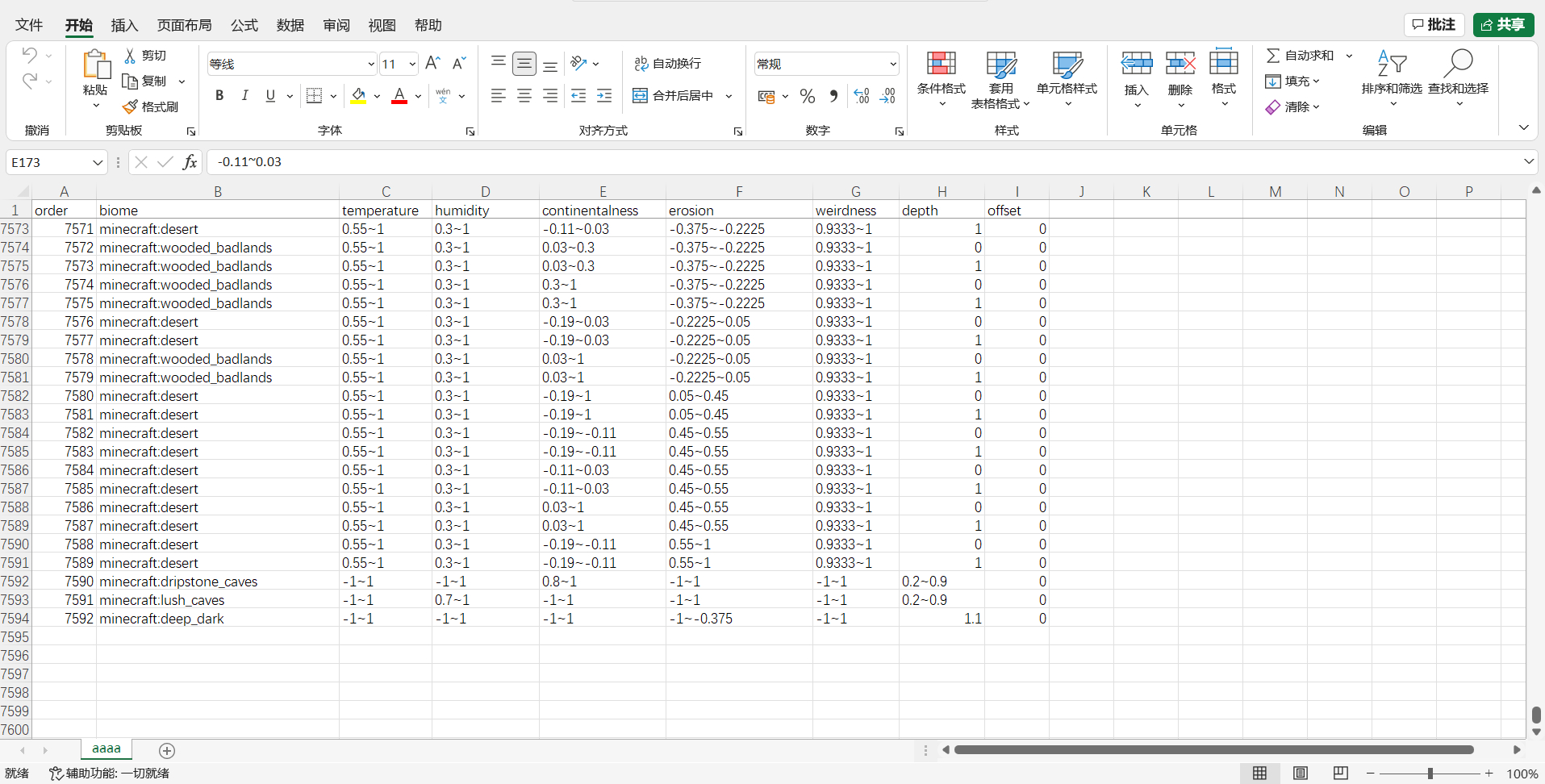Switch to the 视图 (View) tab

(382, 25)
